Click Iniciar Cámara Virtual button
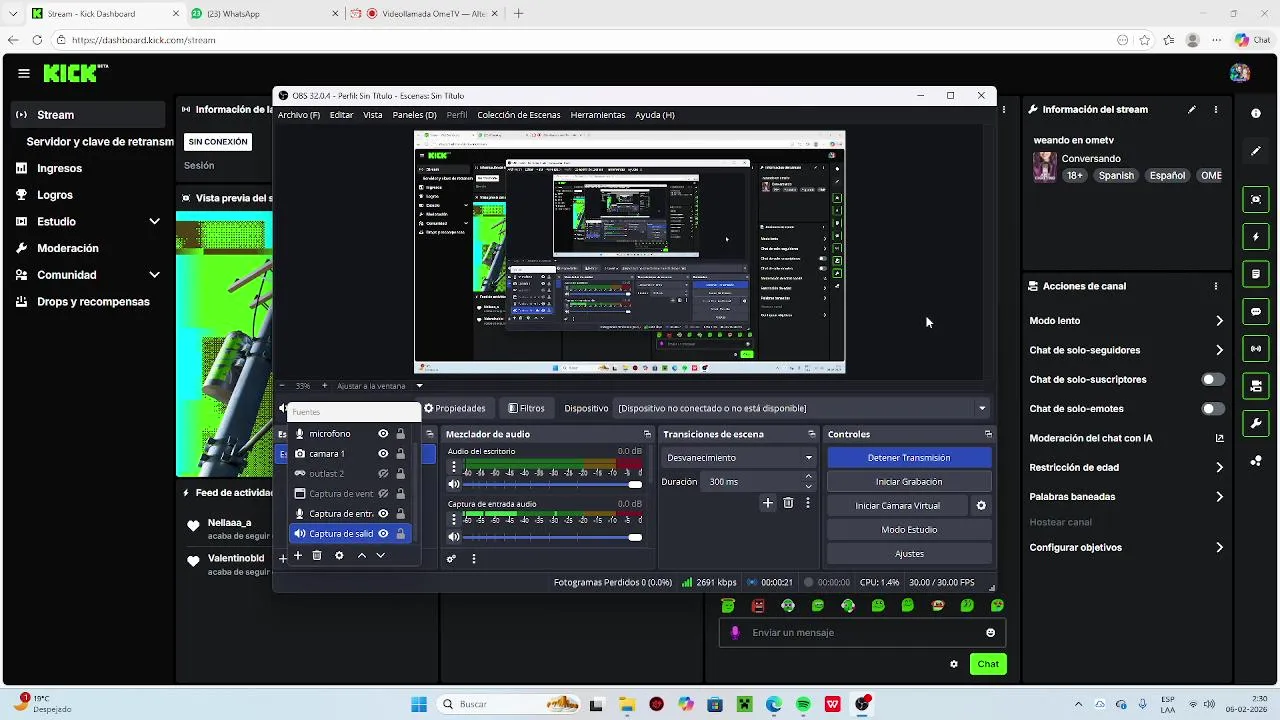This screenshot has width=1280, height=720. coord(897,506)
